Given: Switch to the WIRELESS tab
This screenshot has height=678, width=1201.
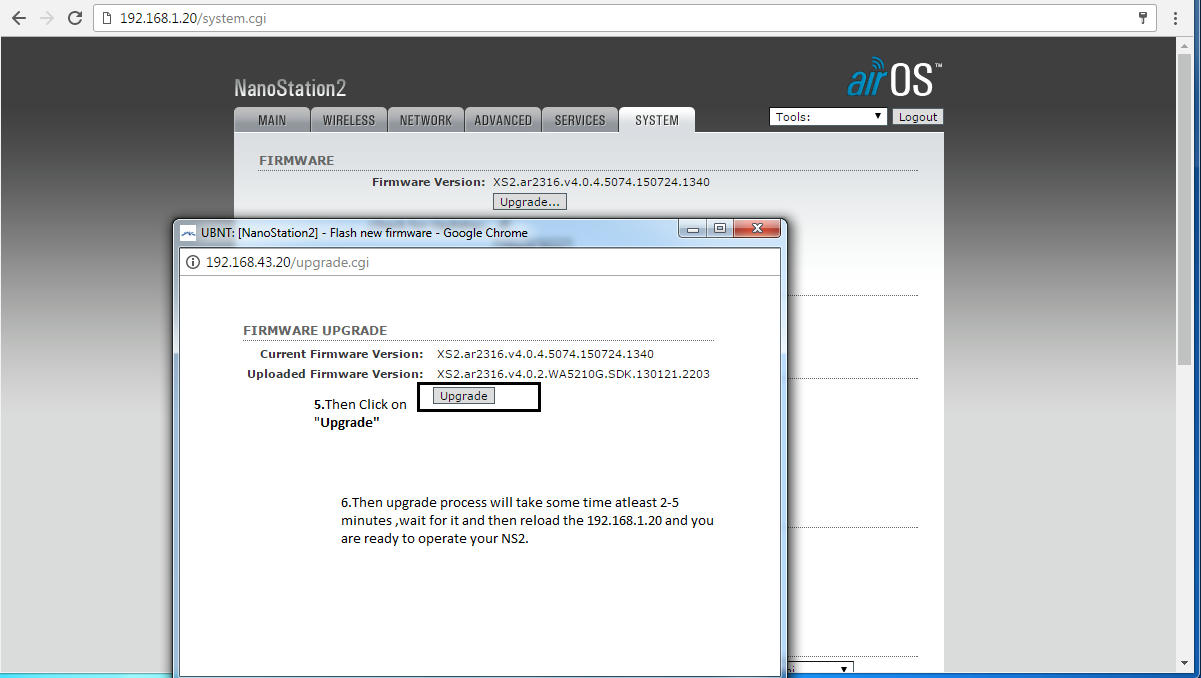Looking at the screenshot, I should click(x=348, y=120).
